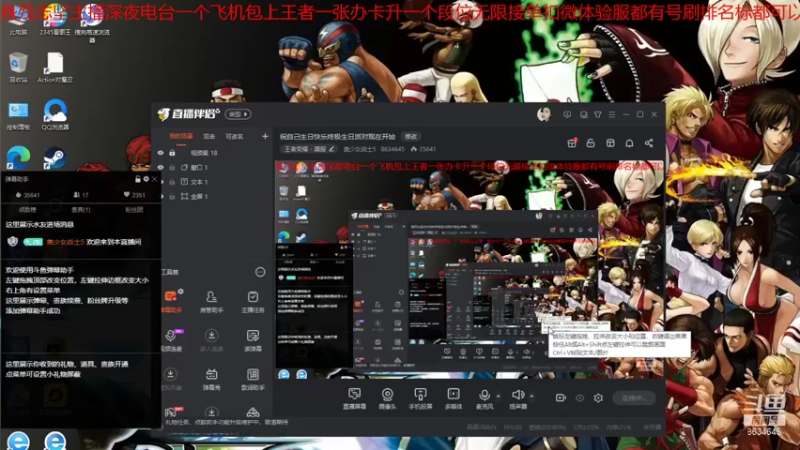Click the record video icon beside settings
This screenshot has height=450, width=800.
click(561, 397)
